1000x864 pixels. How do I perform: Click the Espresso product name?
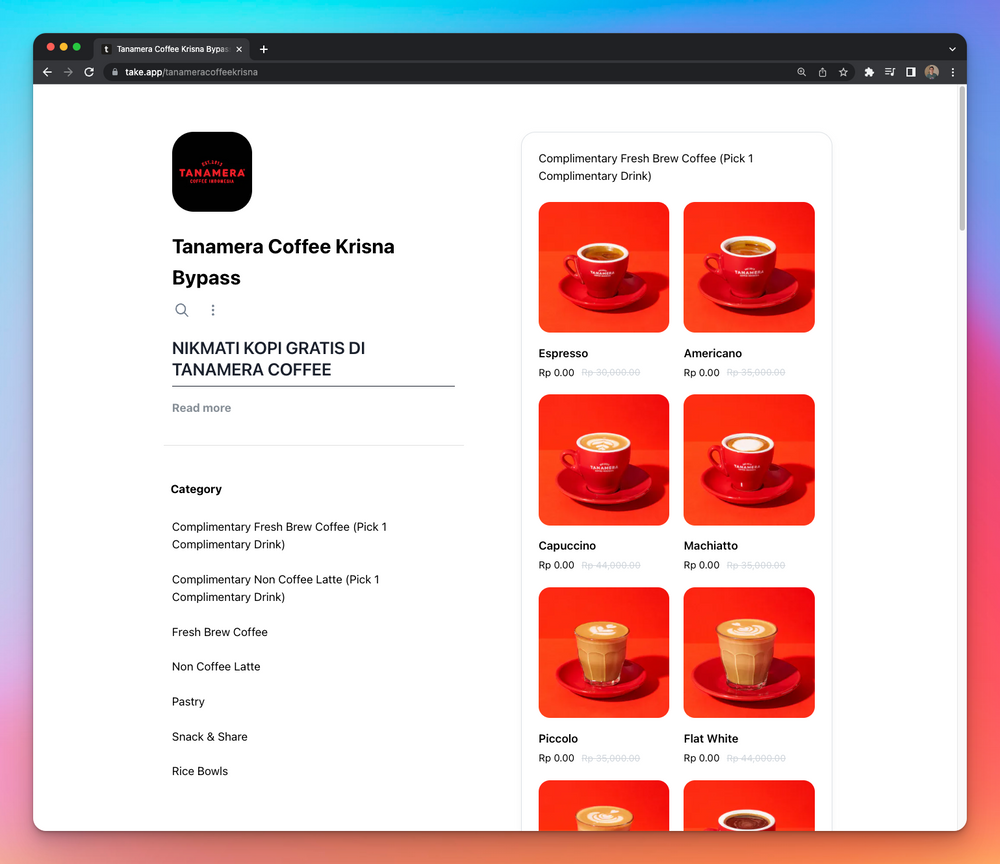point(563,353)
